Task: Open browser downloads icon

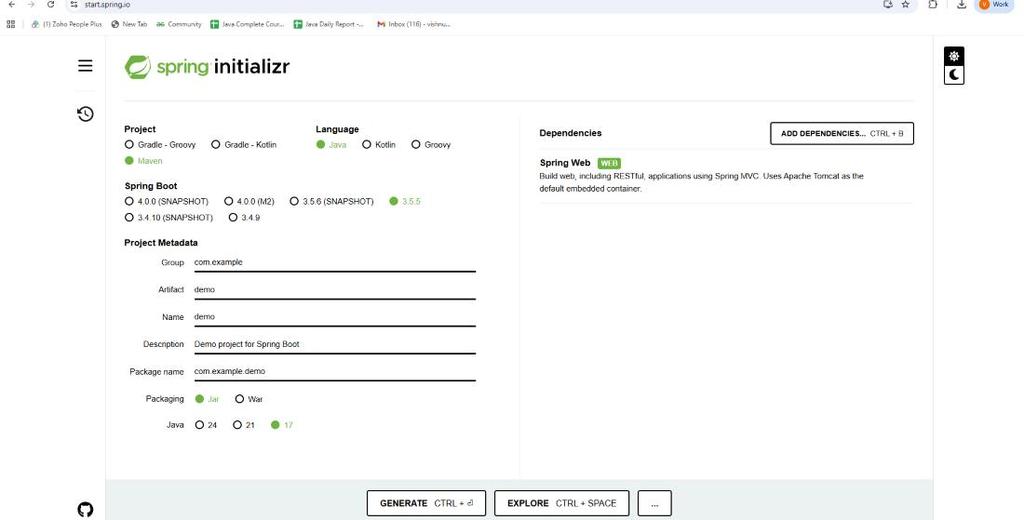Action: pos(961,5)
